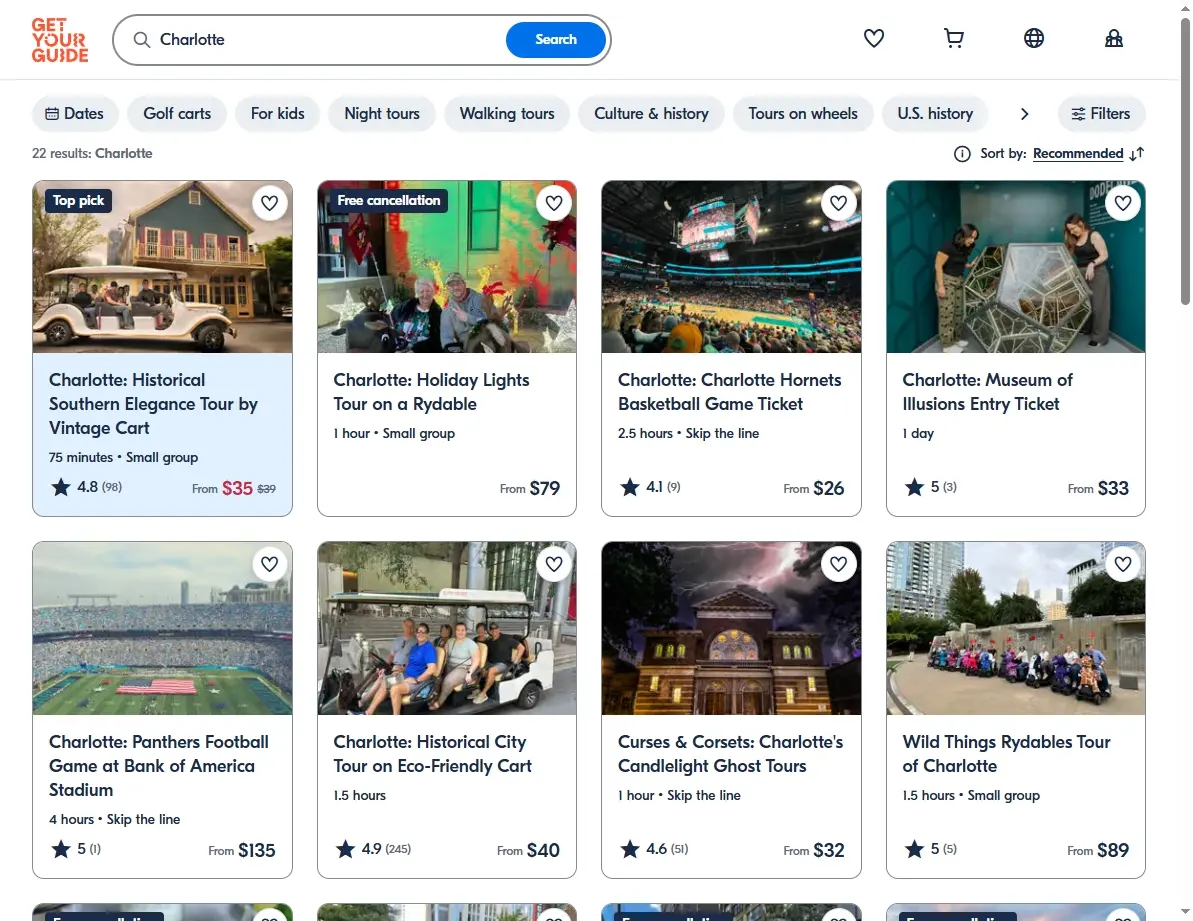Image resolution: width=1193 pixels, height=921 pixels.
Task: Select the Culture & history filter chip
Action: click(651, 114)
